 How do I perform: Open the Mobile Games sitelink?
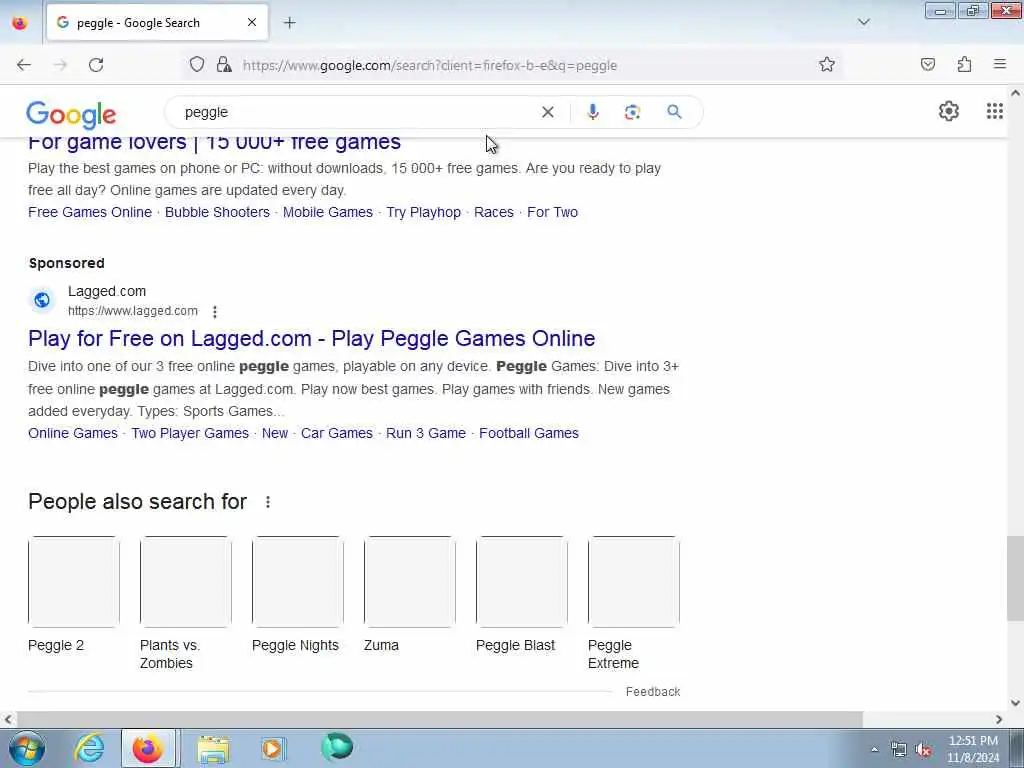coord(328,212)
